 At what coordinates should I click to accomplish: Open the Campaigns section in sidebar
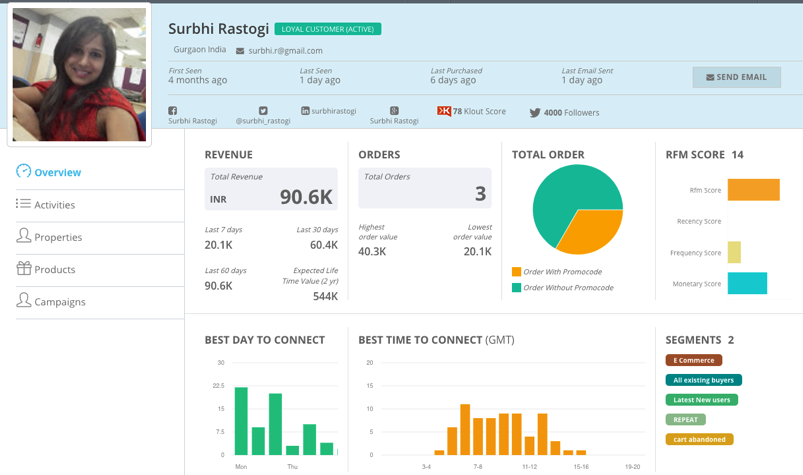pos(59,301)
